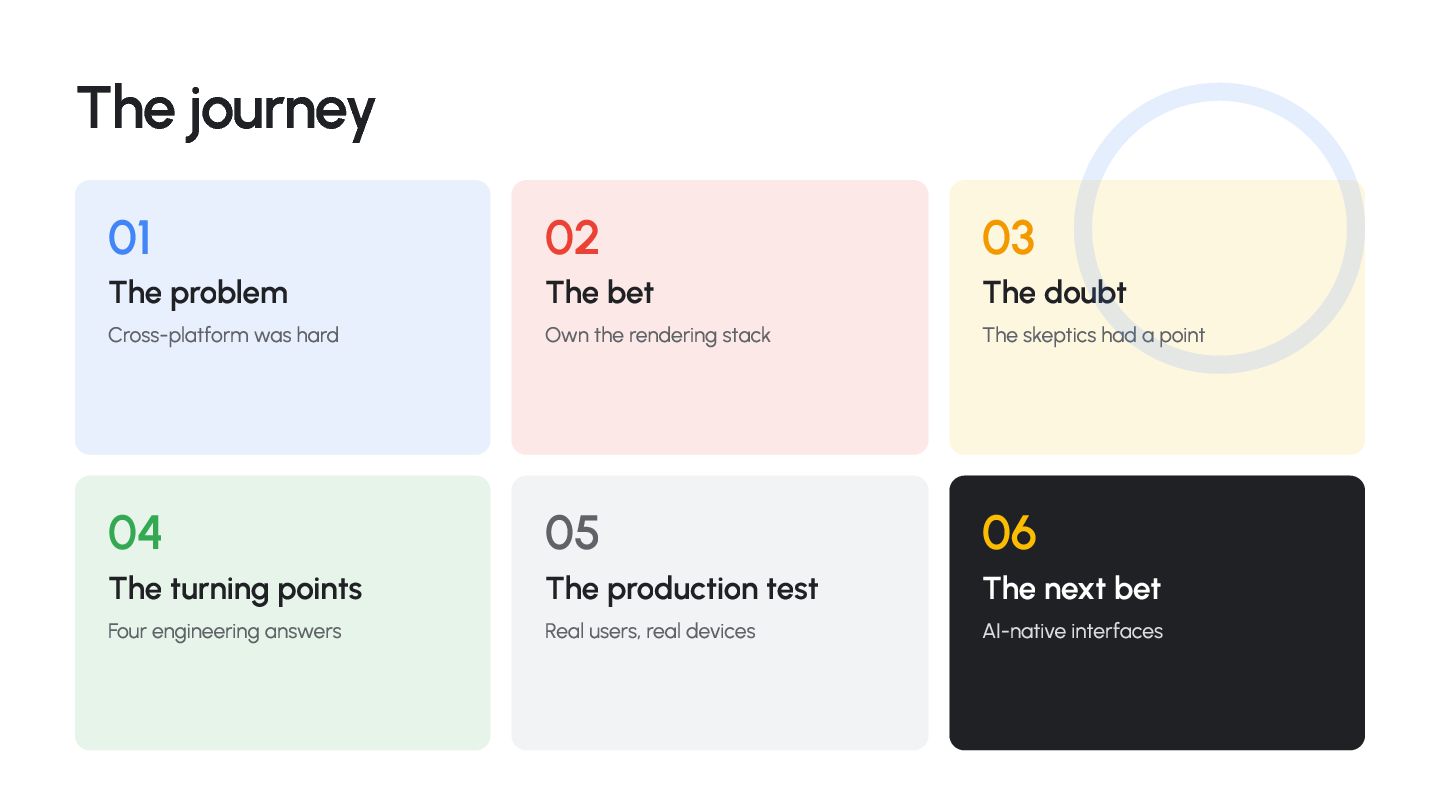Open 'The turning points' heading
Image resolution: width=1440 pixels, height=810 pixels.
pyautogui.click(x=235, y=589)
